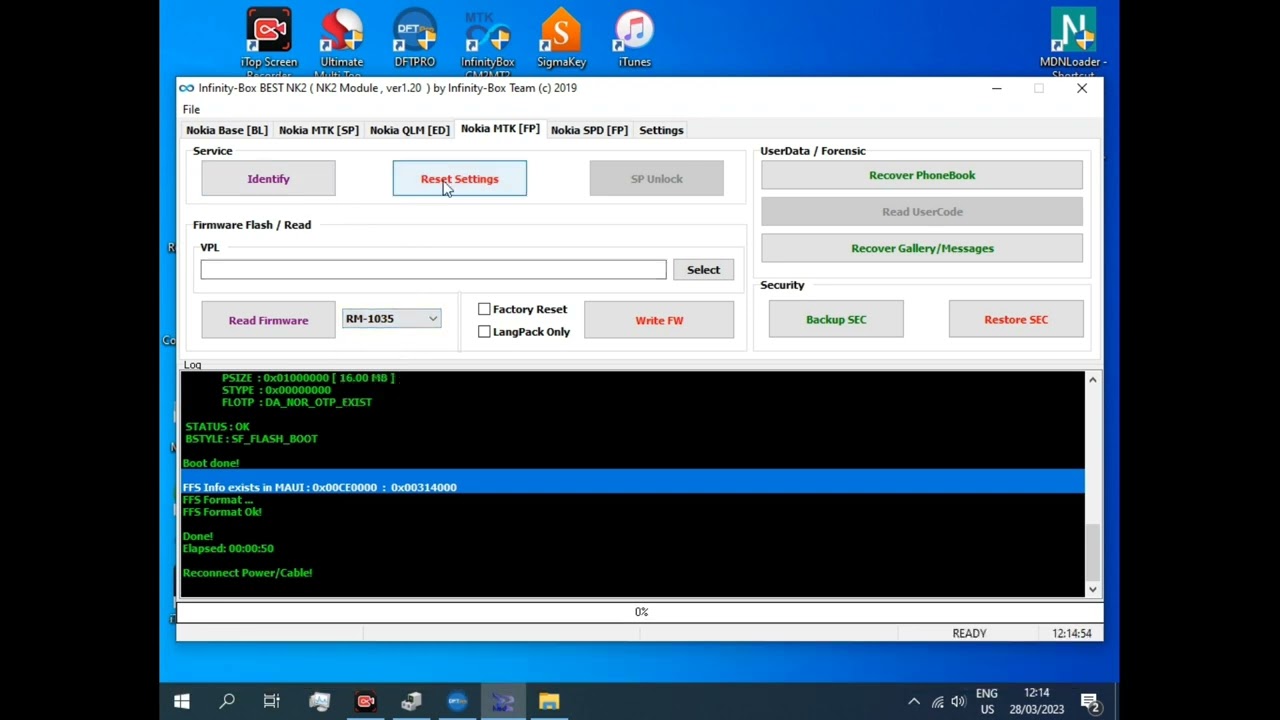
Task: Click the Identify button
Action: click(268, 179)
